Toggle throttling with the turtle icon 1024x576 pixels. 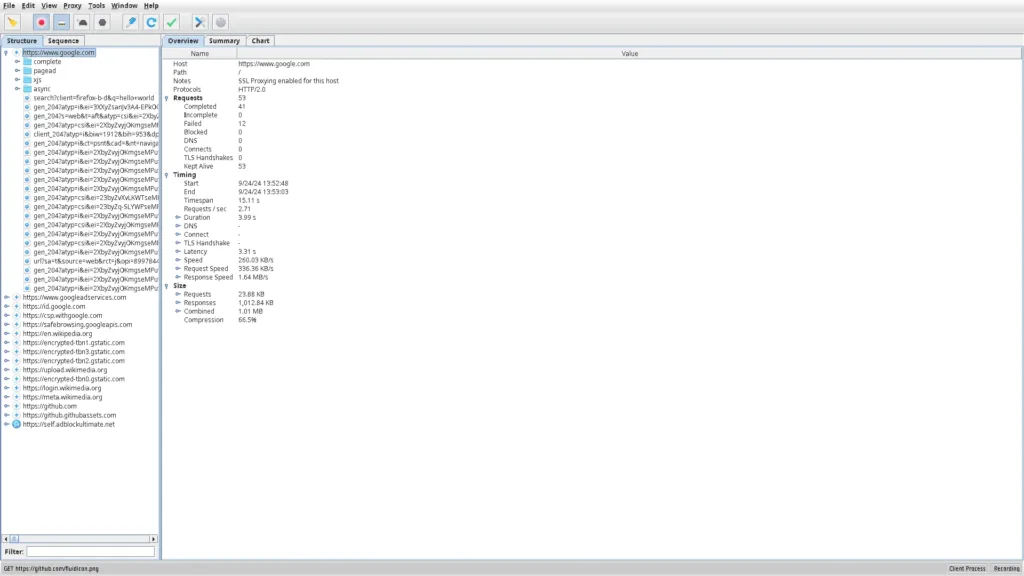tap(82, 22)
